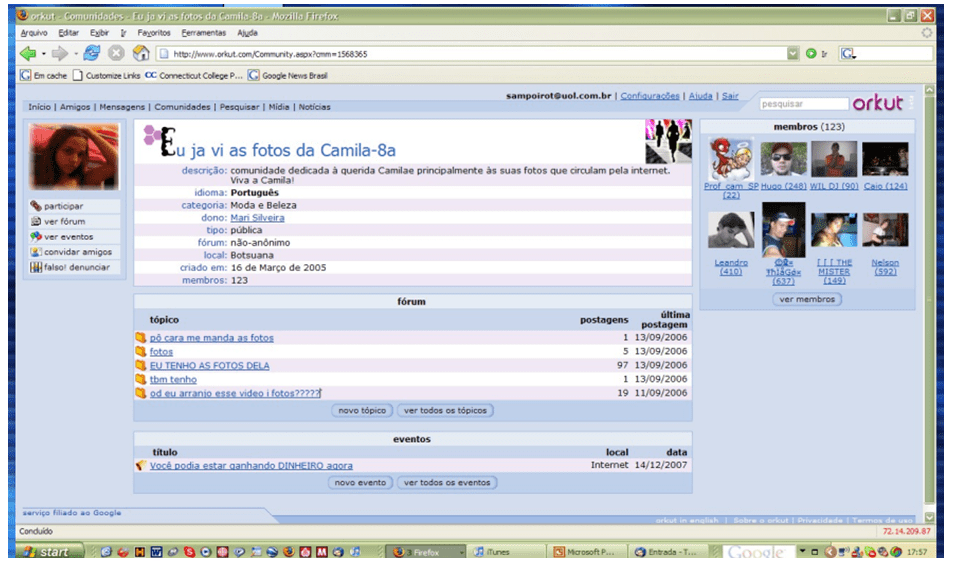Open event 'Você podia estar ganhando DINHEIRO agora'
959x568 pixels.
251,466
